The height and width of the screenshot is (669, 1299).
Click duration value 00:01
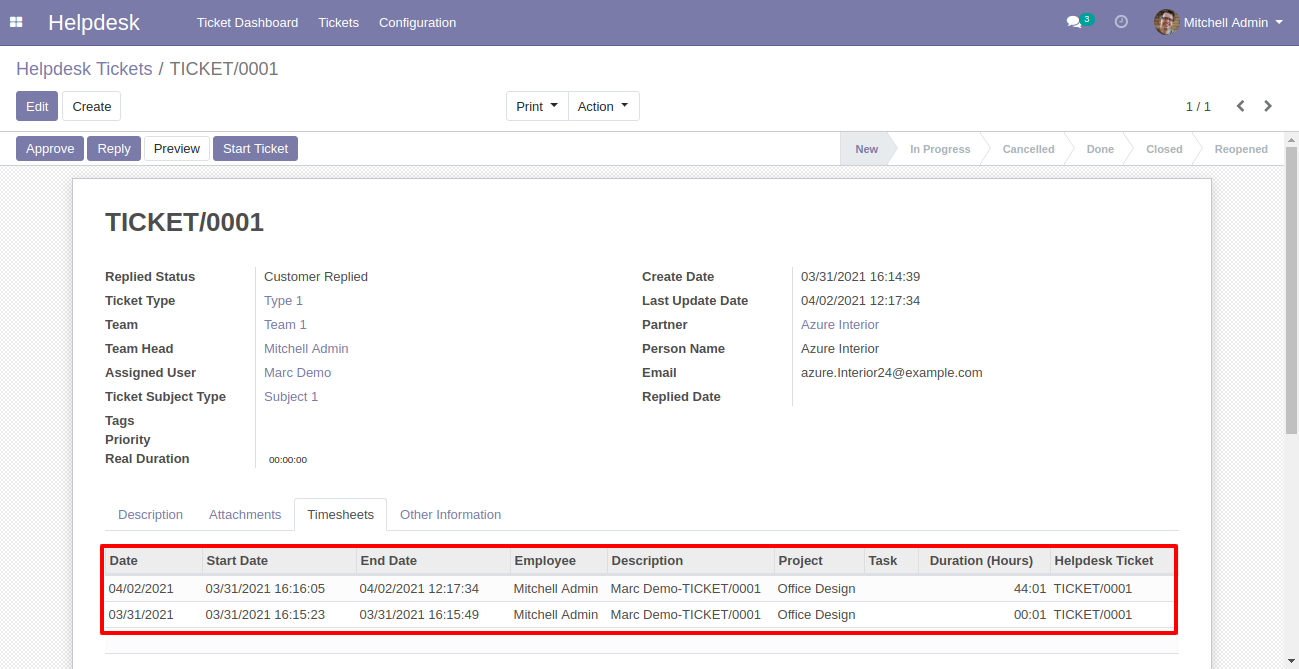(x=1030, y=615)
